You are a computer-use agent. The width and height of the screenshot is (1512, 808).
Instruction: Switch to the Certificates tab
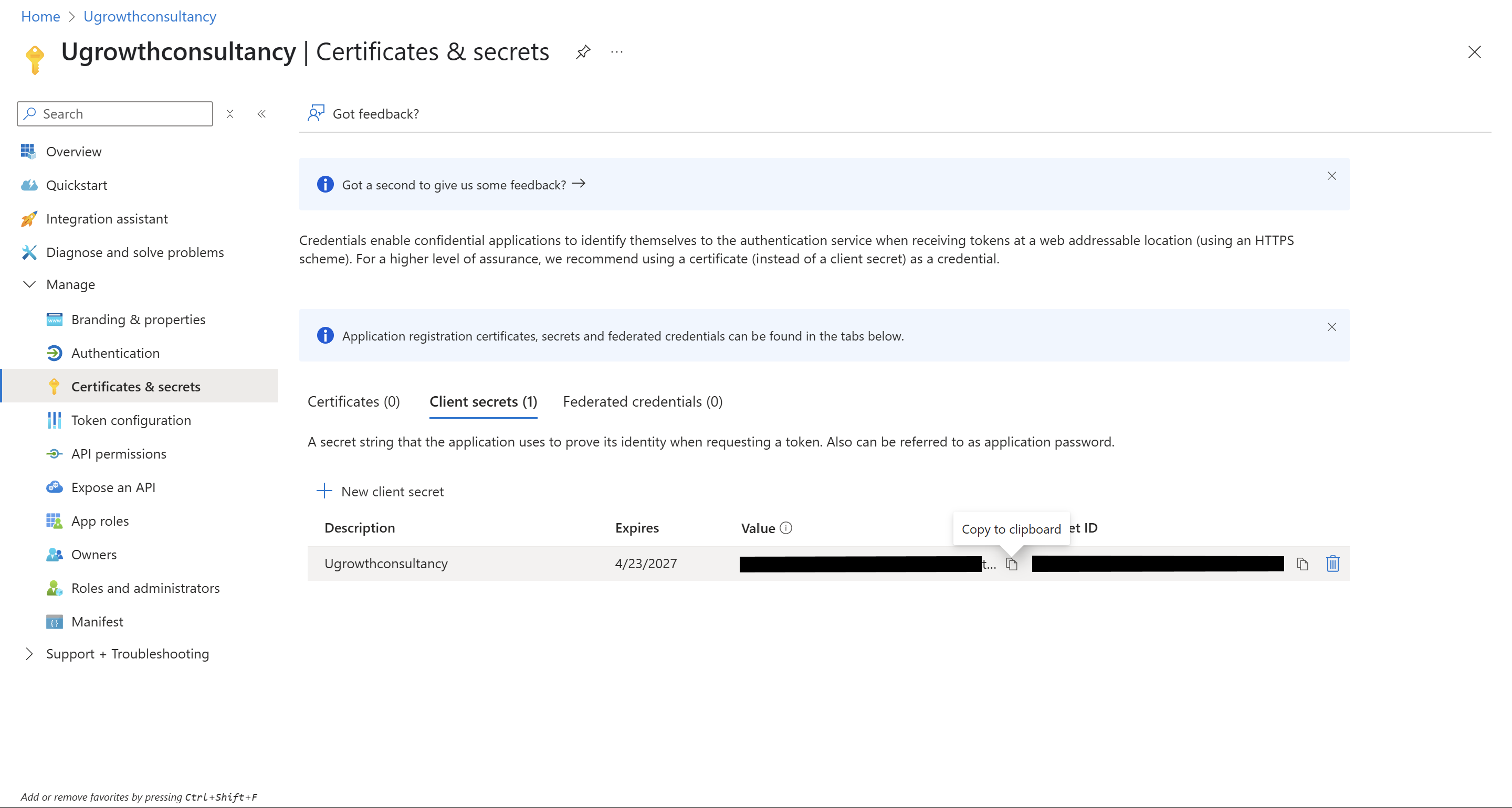(x=353, y=401)
